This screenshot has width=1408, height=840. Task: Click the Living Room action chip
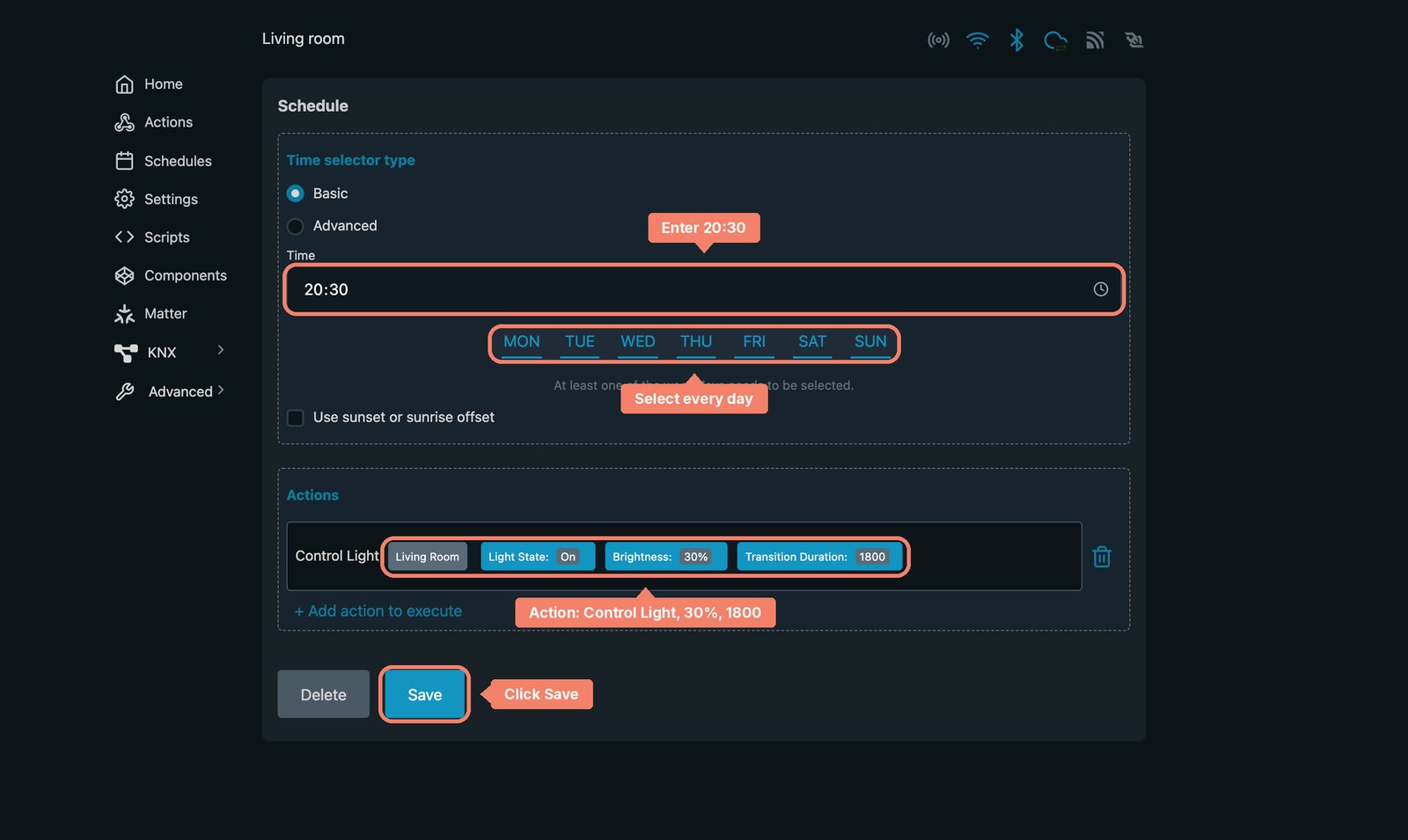pyautogui.click(x=428, y=557)
